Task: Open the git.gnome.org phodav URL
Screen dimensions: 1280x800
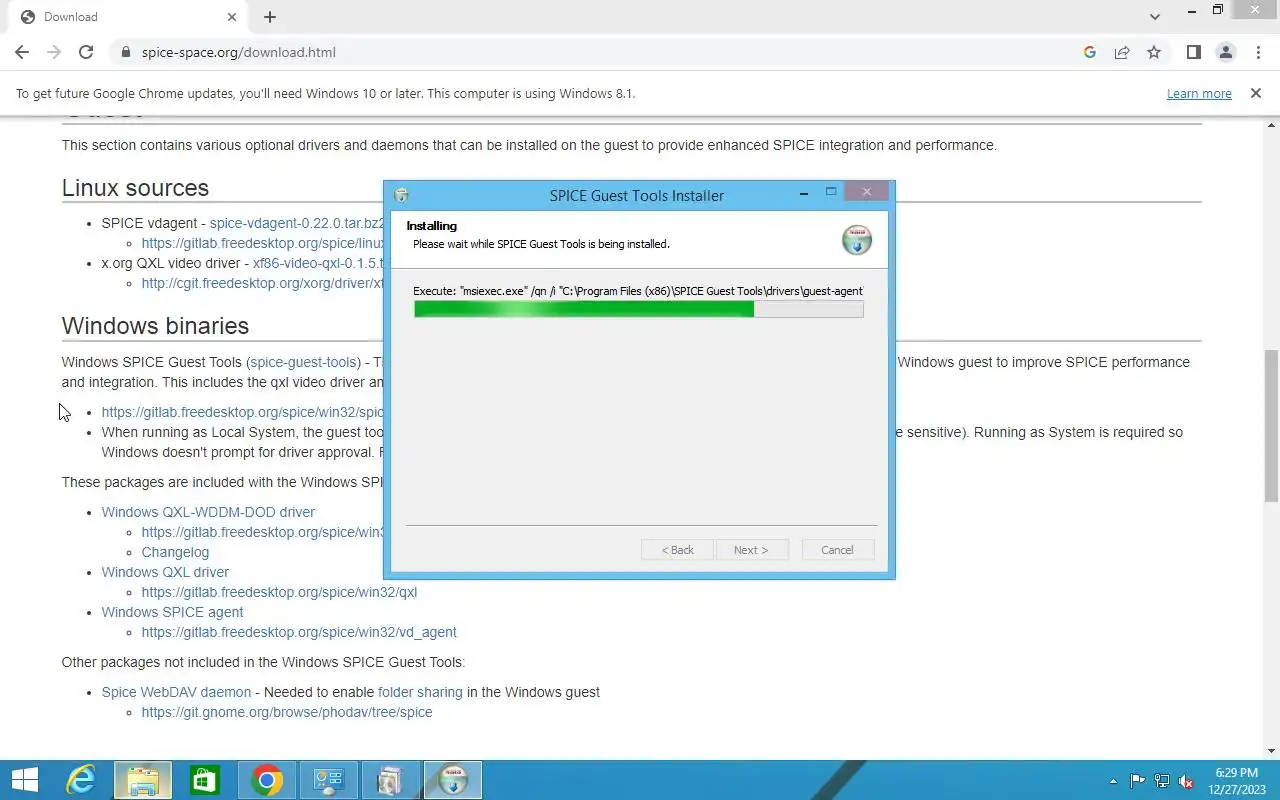Action: [x=287, y=712]
